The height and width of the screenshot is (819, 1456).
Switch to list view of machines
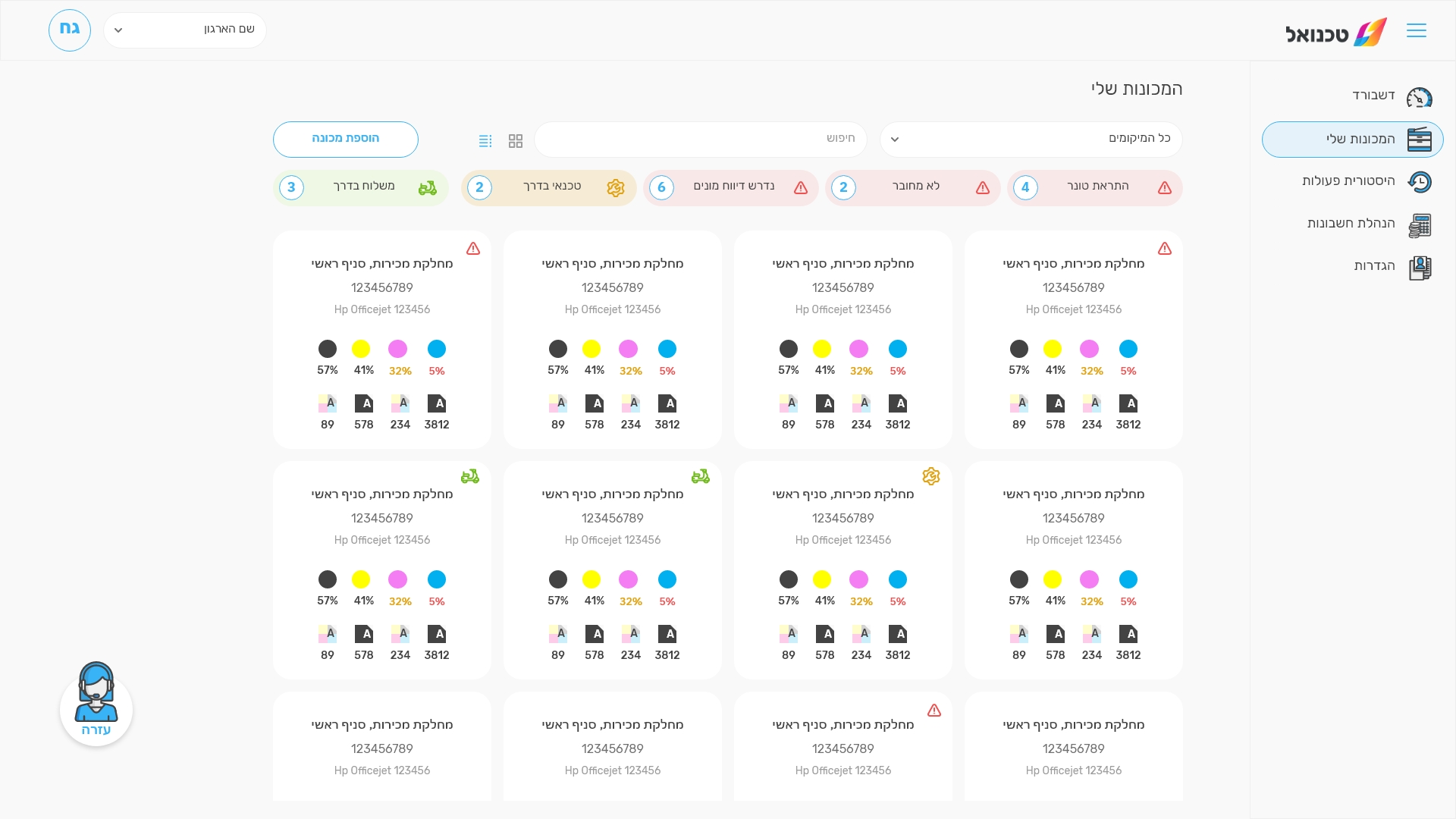[x=485, y=141]
